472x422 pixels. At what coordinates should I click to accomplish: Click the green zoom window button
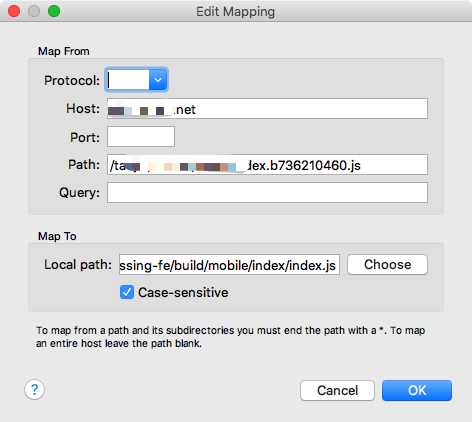pyautogui.click(x=54, y=11)
